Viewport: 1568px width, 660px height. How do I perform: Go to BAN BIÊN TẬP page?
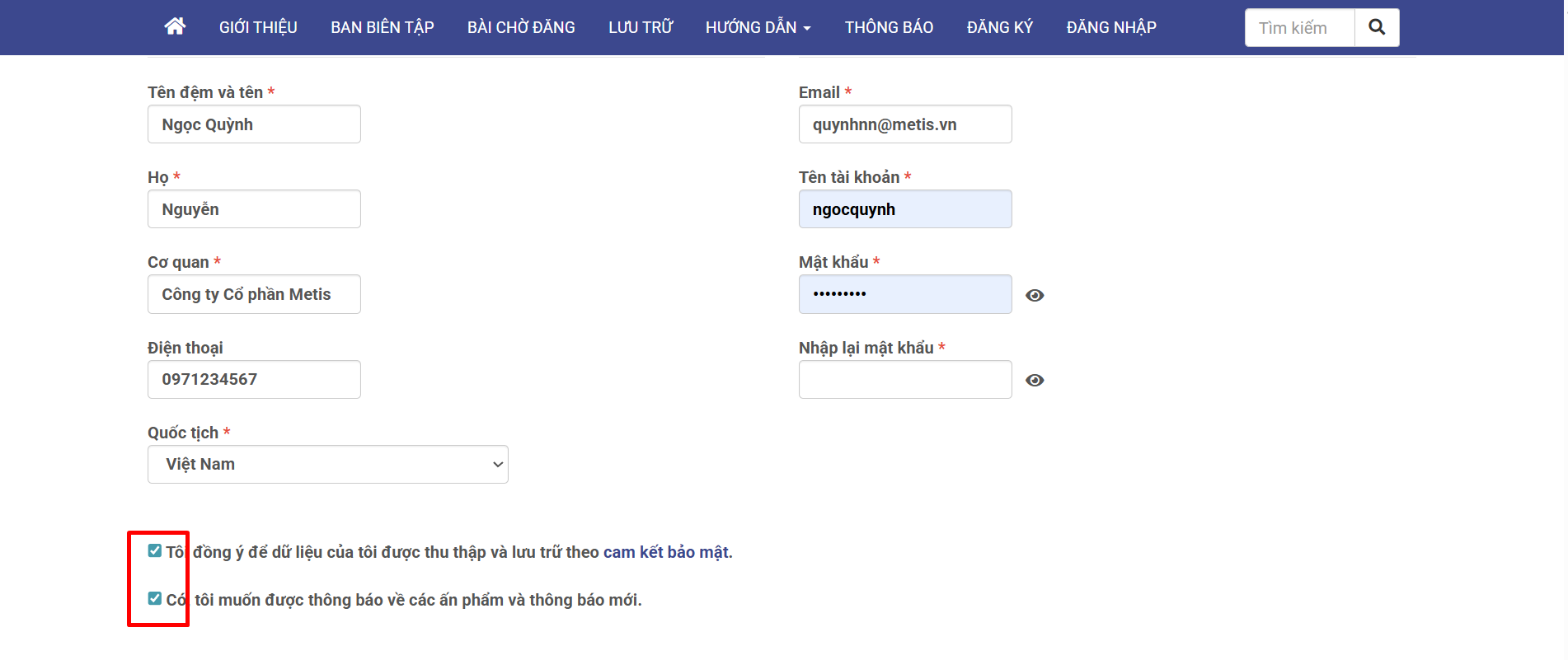(x=382, y=27)
